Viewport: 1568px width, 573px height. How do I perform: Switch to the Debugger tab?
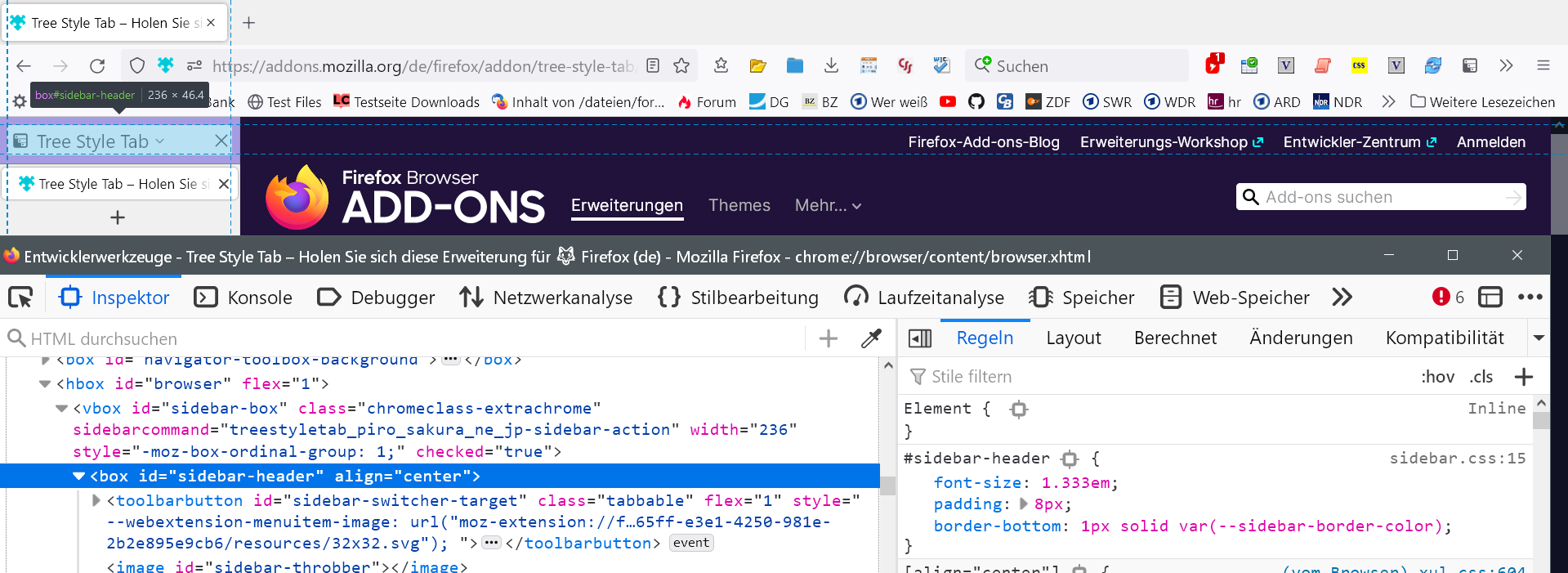376,298
